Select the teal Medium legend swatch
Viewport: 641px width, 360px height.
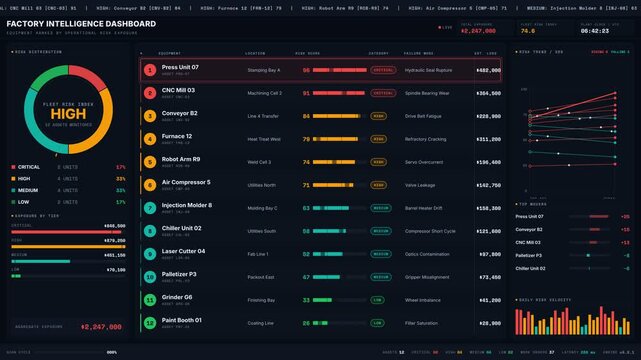click(x=13, y=190)
